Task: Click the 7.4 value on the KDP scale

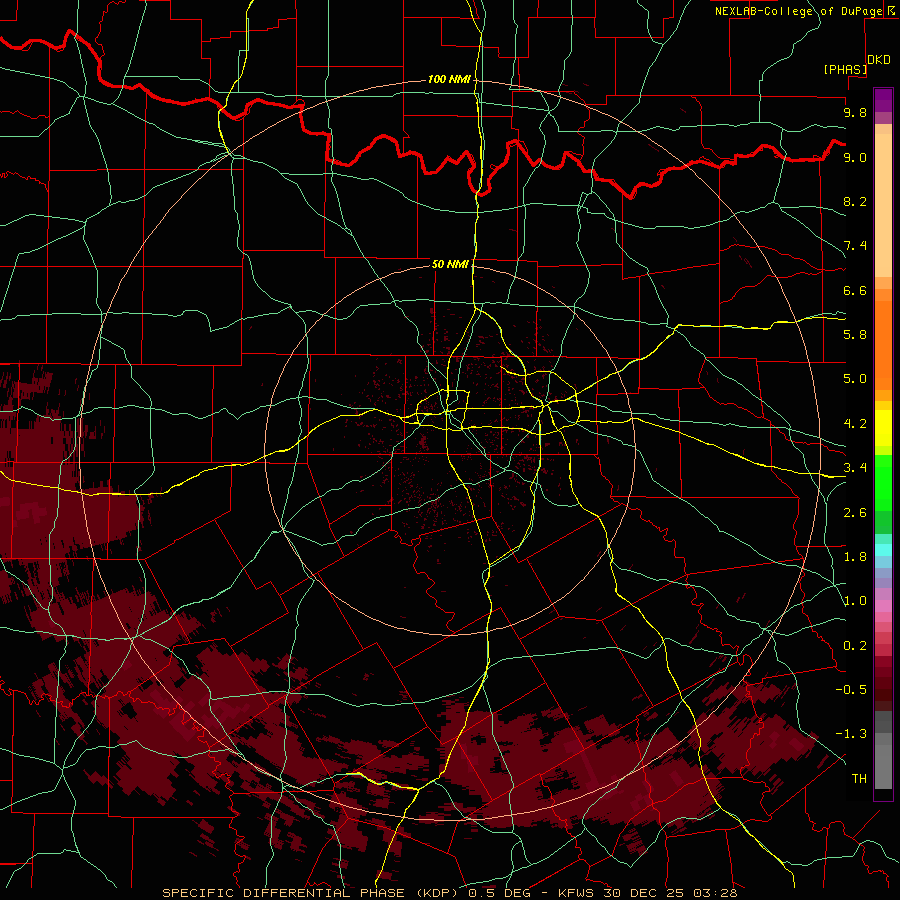Action: click(855, 246)
